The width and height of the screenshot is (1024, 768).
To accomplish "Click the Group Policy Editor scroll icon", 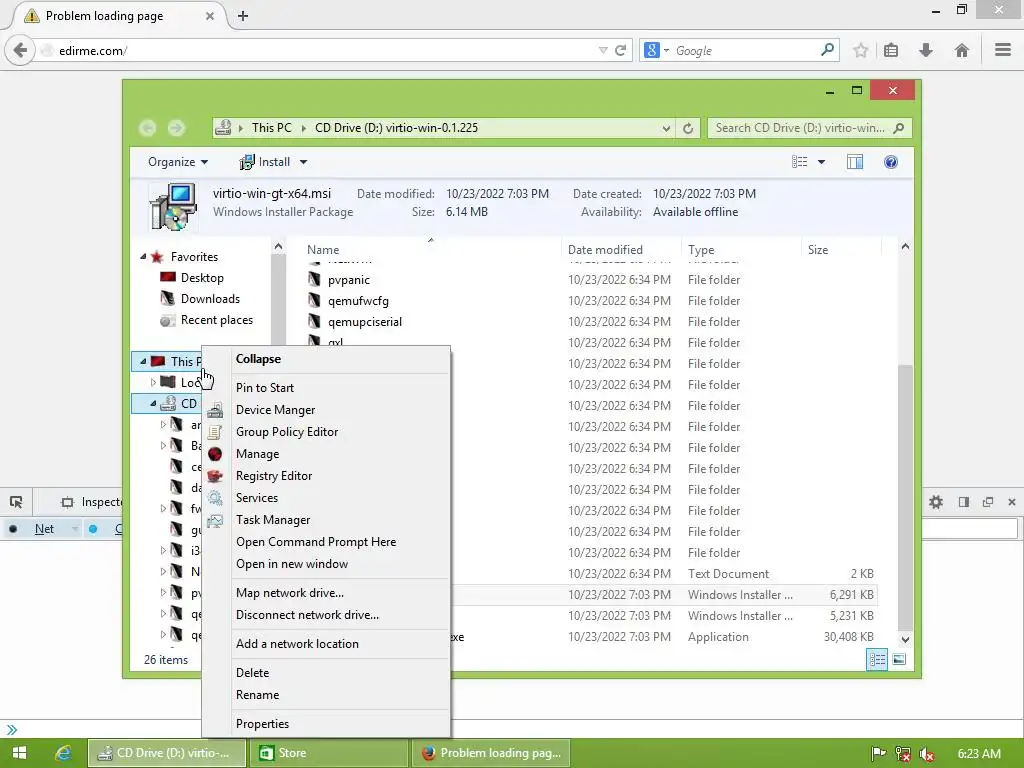I will coord(215,432).
